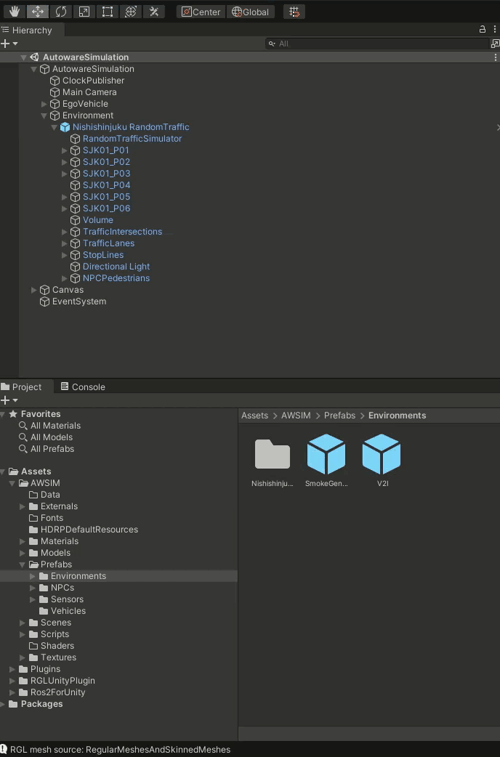Click the TrafficLanes cube icon
Image resolution: width=500 pixels, height=757 pixels.
coord(75,243)
